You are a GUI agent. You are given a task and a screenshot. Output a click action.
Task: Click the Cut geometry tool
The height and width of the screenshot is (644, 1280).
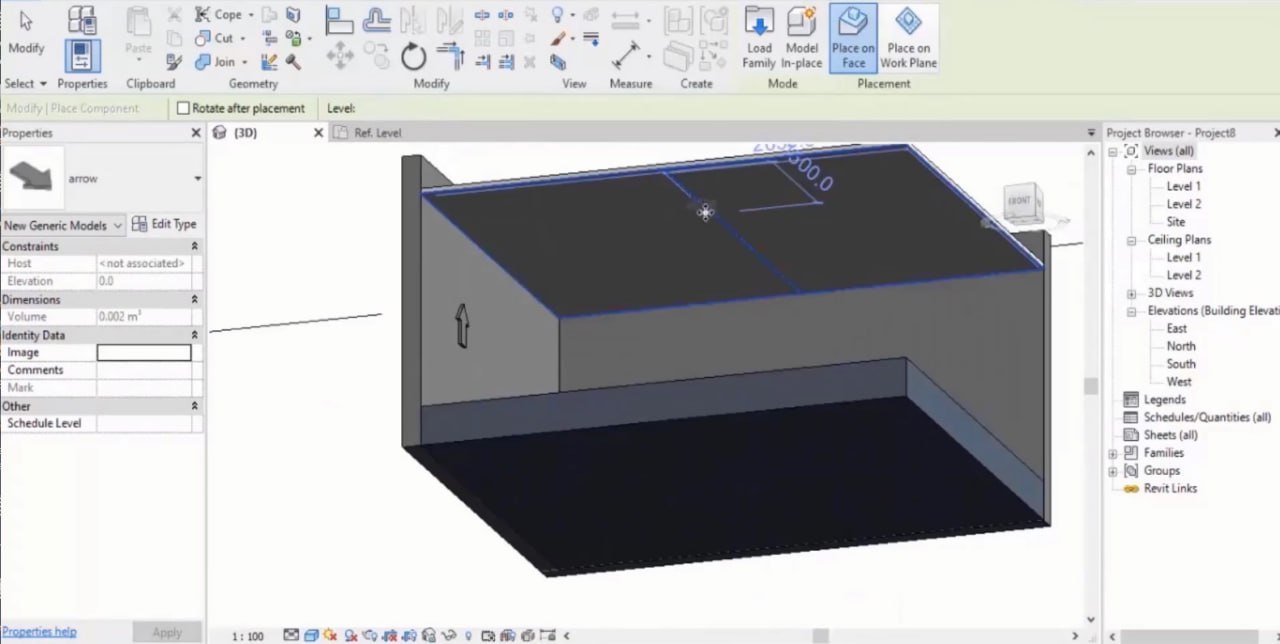pos(215,38)
